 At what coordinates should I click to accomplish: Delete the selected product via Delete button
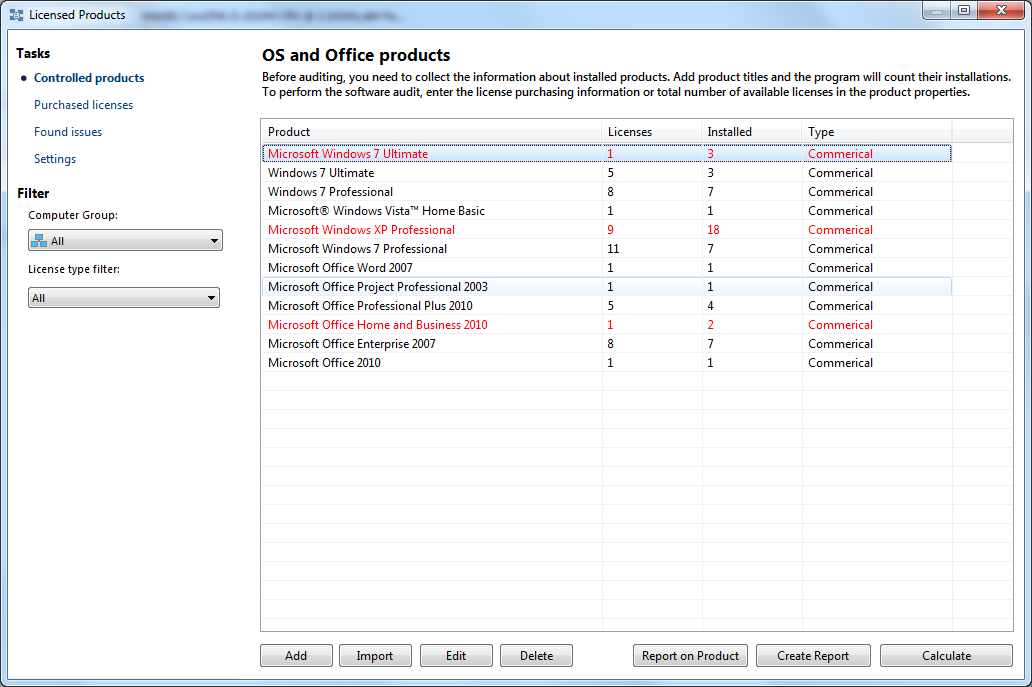(x=536, y=656)
